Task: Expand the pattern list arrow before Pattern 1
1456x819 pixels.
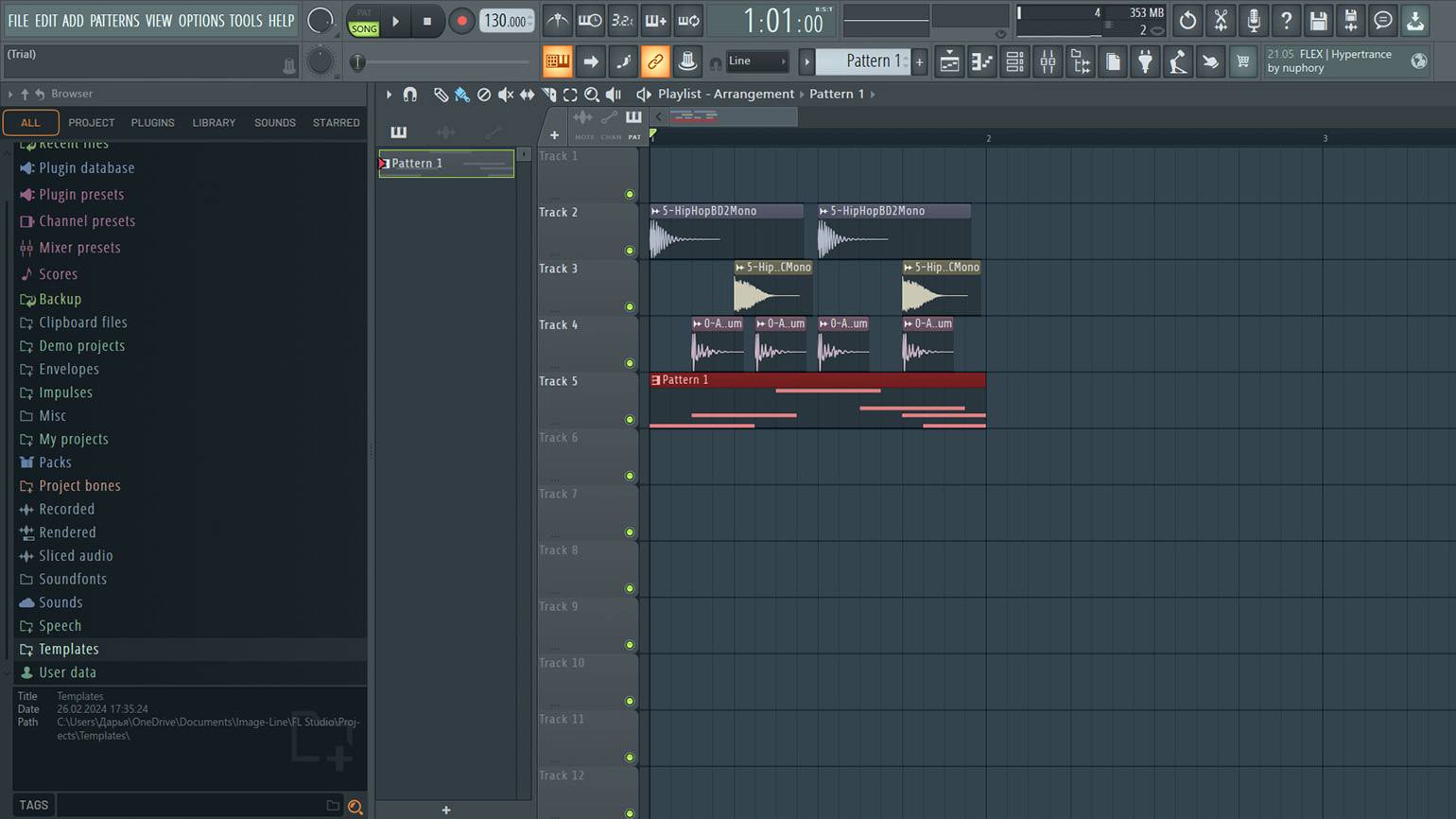Action: [806, 61]
